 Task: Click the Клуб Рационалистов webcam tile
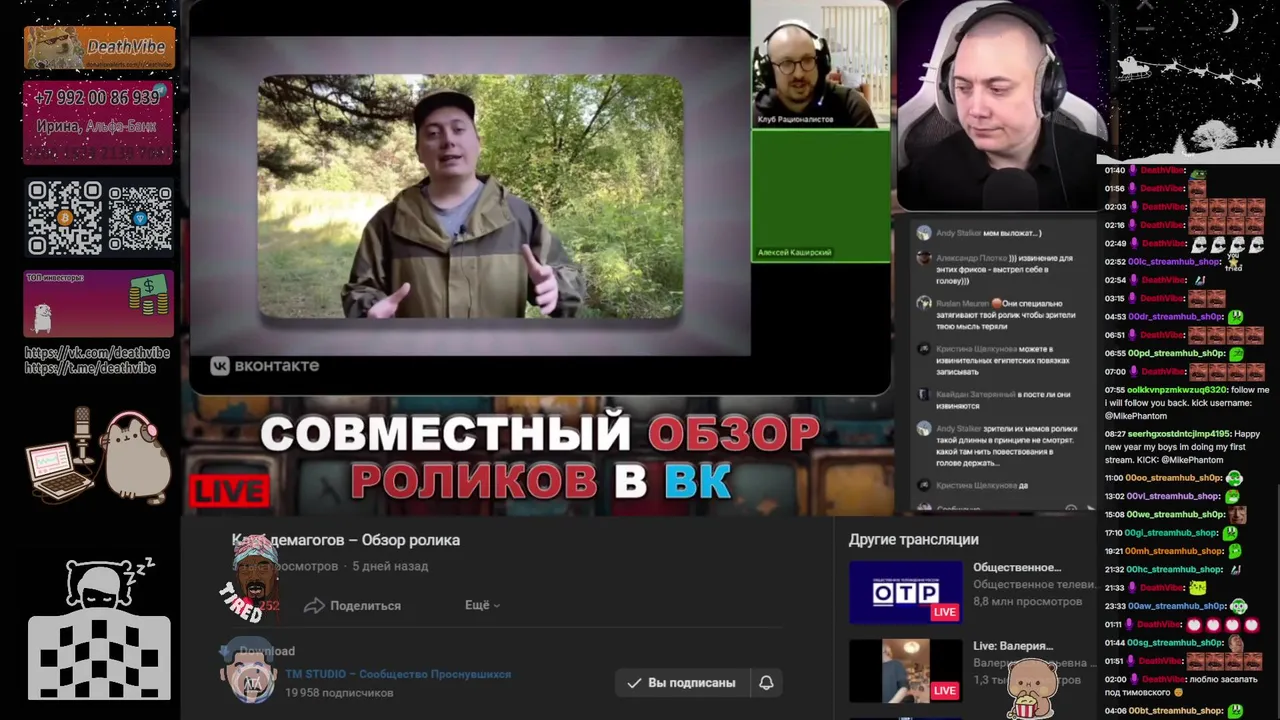820,64
